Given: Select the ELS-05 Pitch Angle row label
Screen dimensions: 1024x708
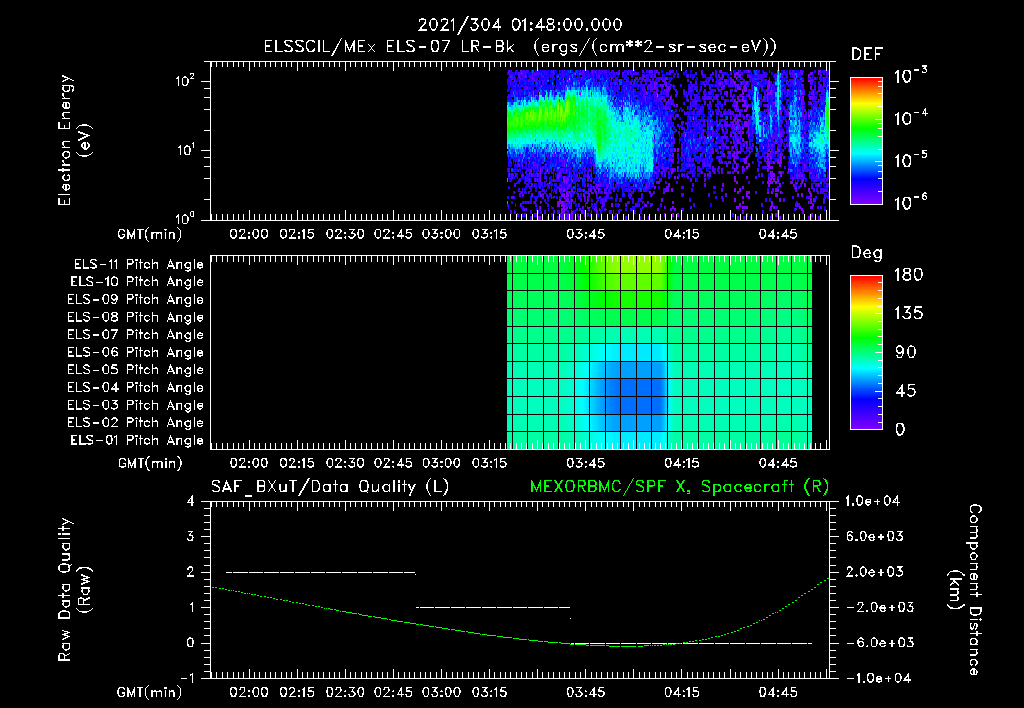Looking at the screenshot, I should [135, 370].
